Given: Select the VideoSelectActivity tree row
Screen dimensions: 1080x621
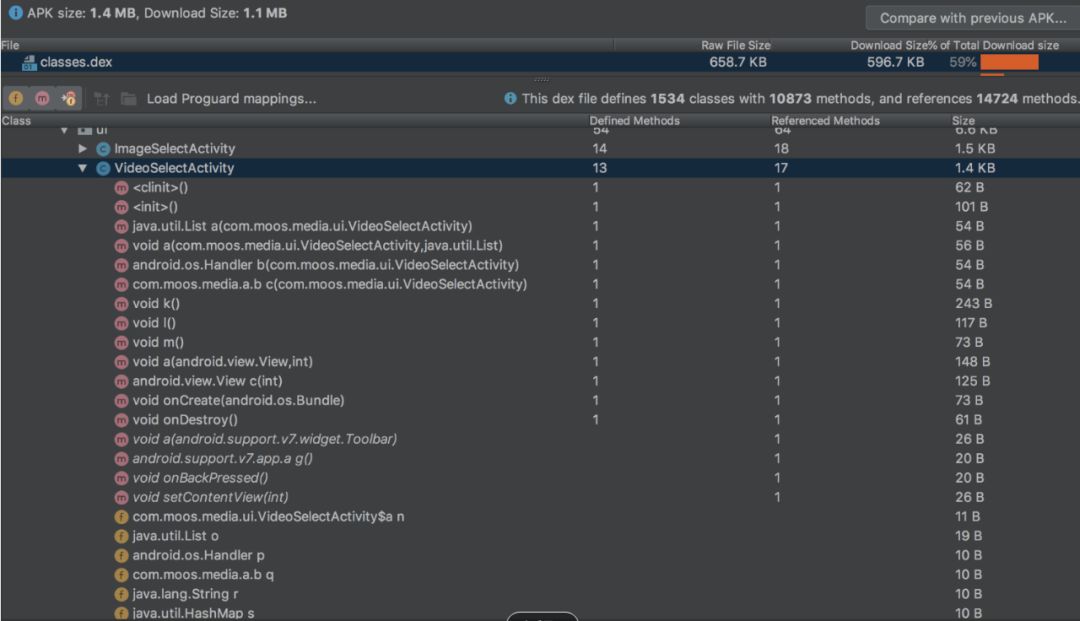Looking at the screenshot, I should (x=540, y=168).
